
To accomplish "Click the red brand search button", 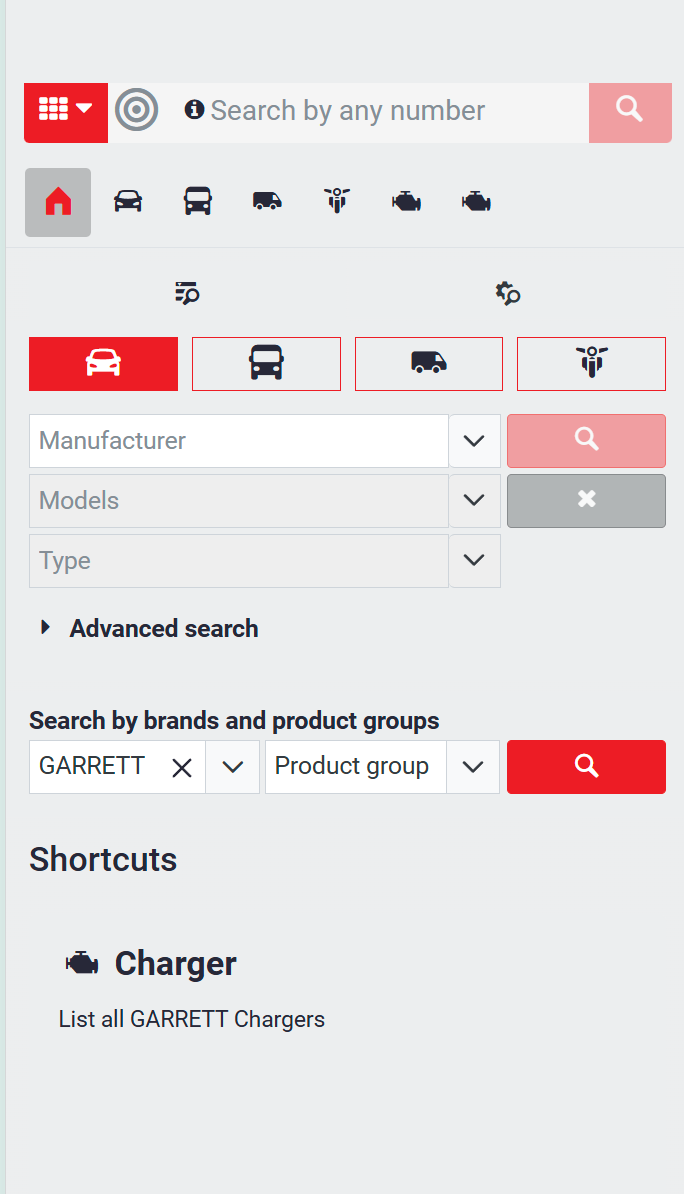I will coord(586,767).
